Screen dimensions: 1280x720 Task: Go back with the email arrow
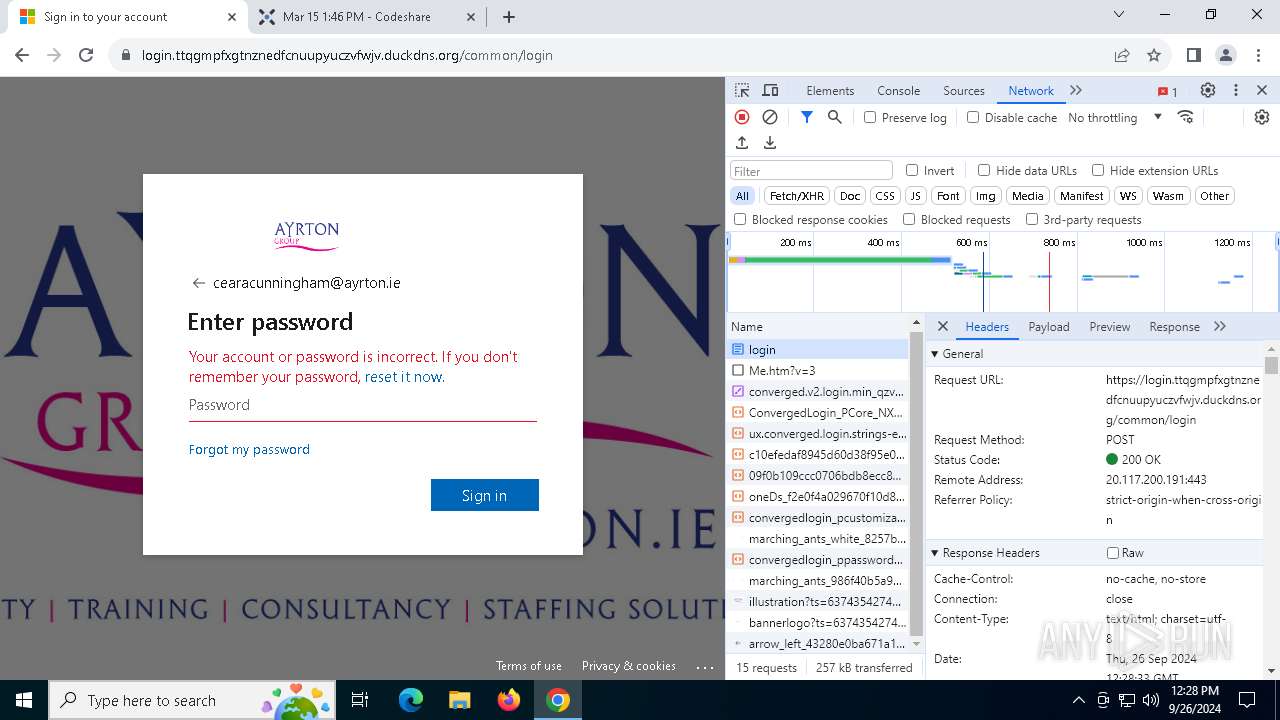[x=198, y=283]
